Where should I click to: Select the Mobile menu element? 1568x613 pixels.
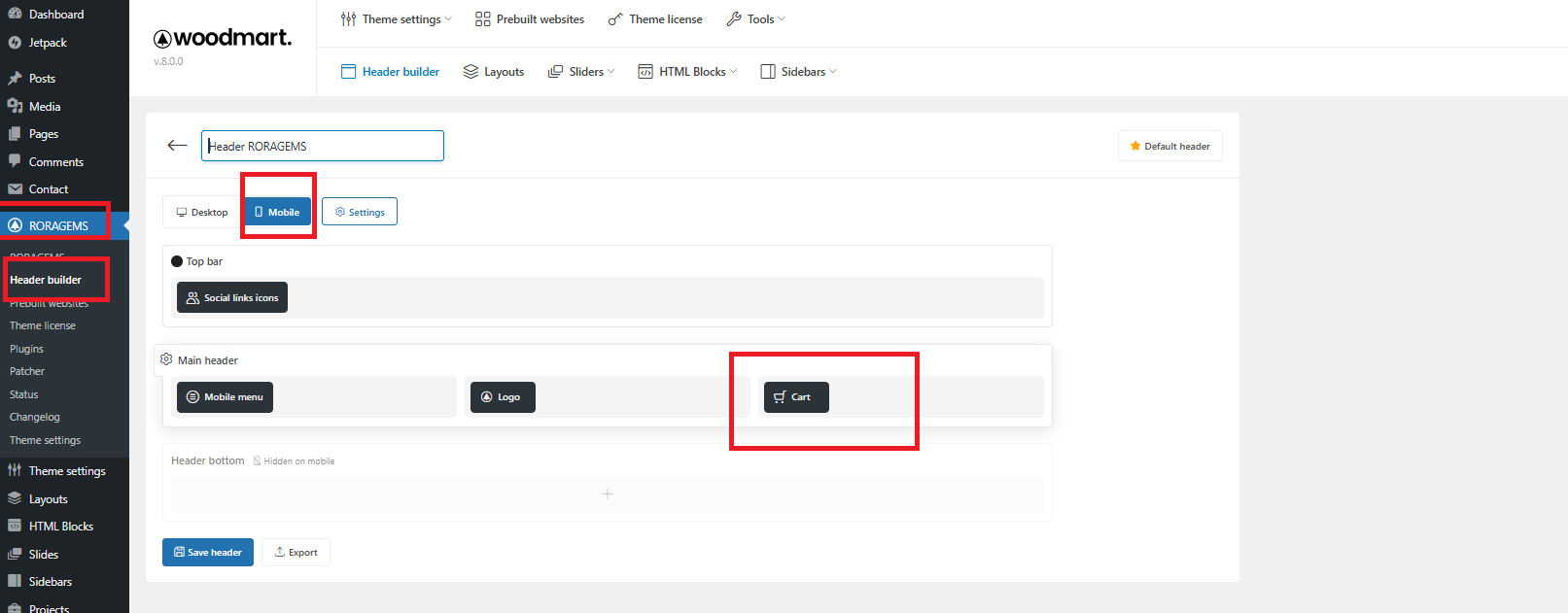pyautogui.click(x=225, y=397)
